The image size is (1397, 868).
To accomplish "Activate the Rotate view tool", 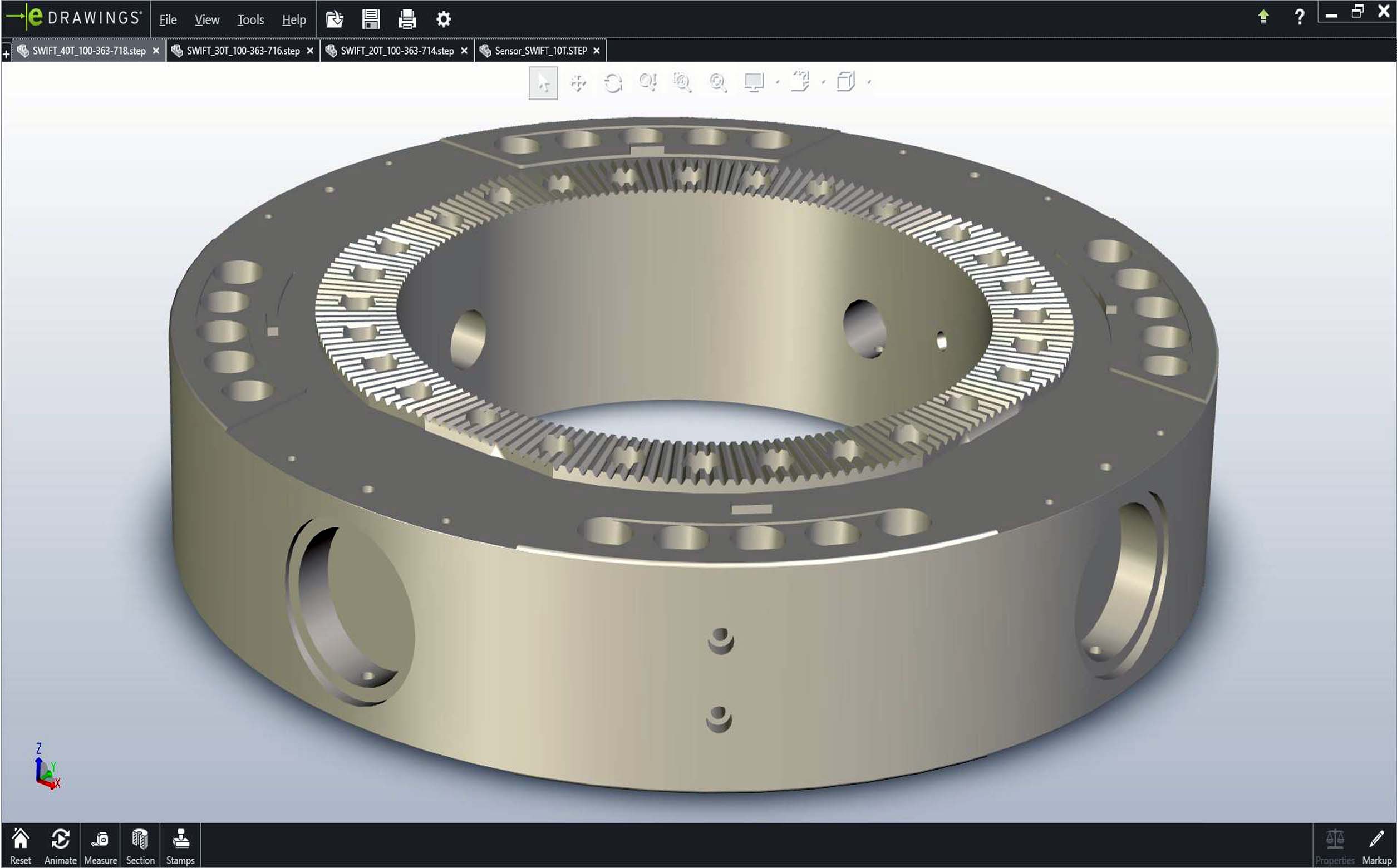I will (613, 83).
